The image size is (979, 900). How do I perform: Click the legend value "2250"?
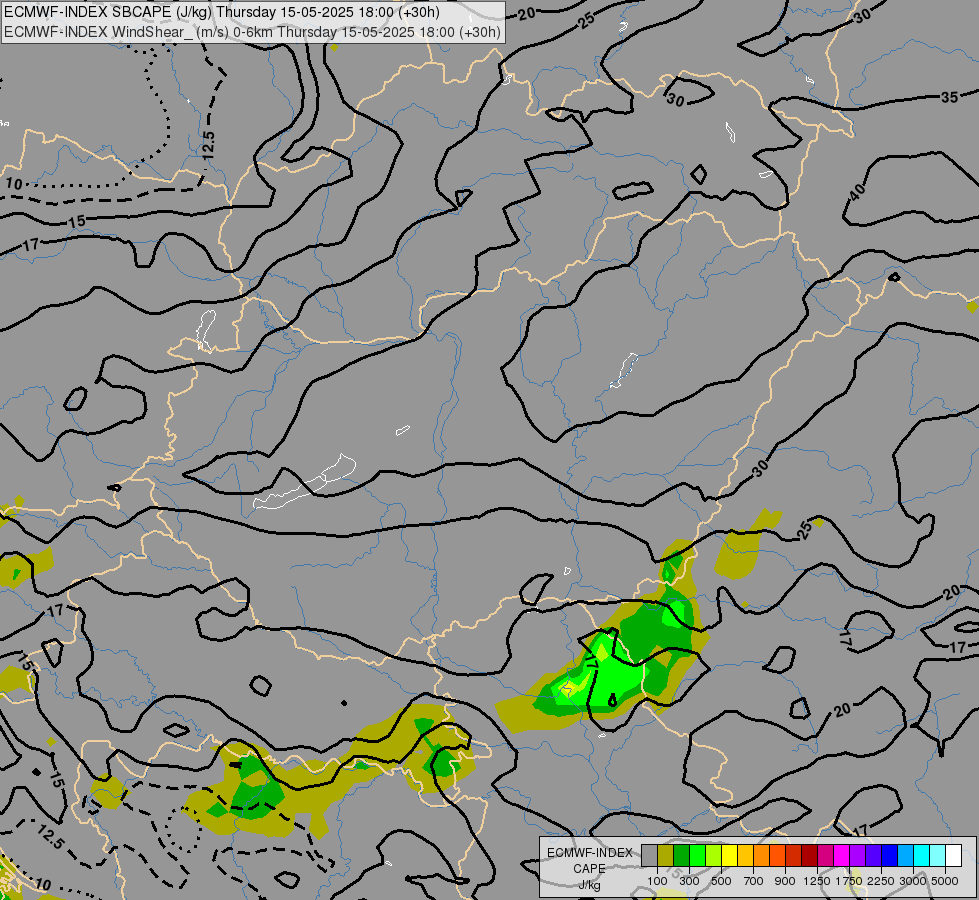(x=882, y=881)
